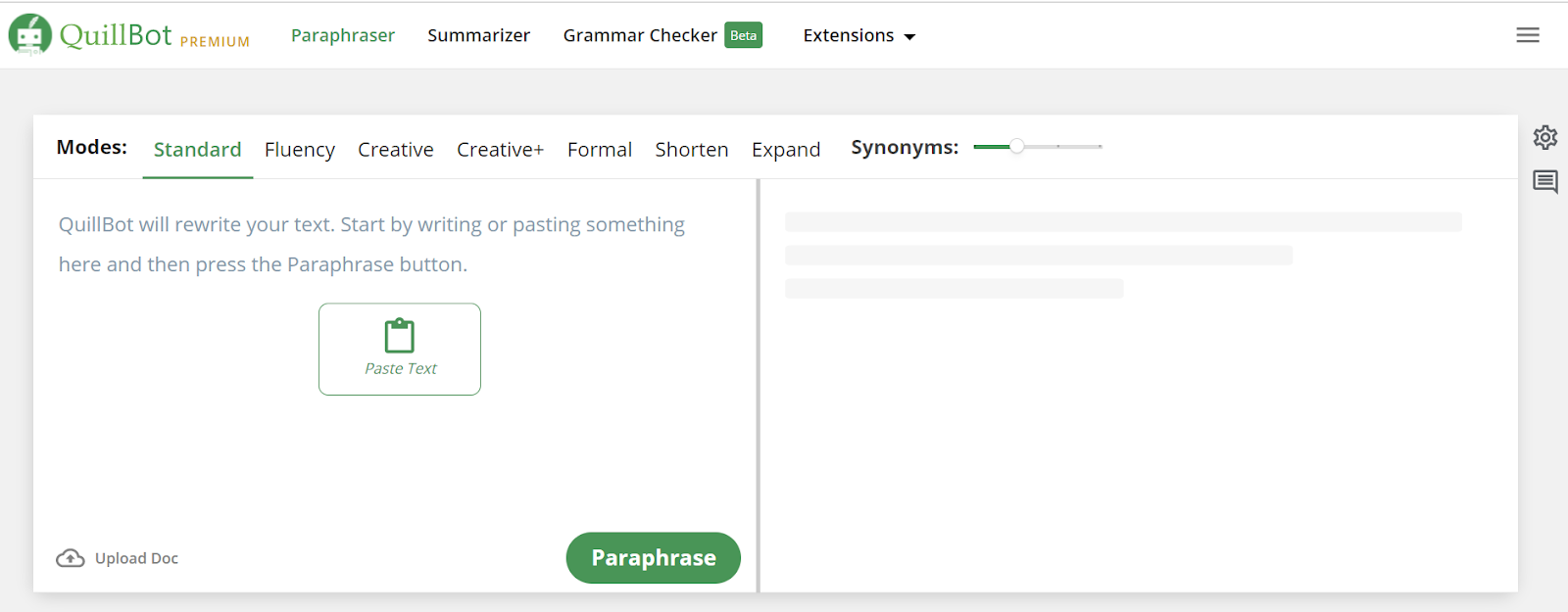This screenshot has height=612, width=1568.
Task: Click the clipboard Paste Text icon
Action: 400,336
